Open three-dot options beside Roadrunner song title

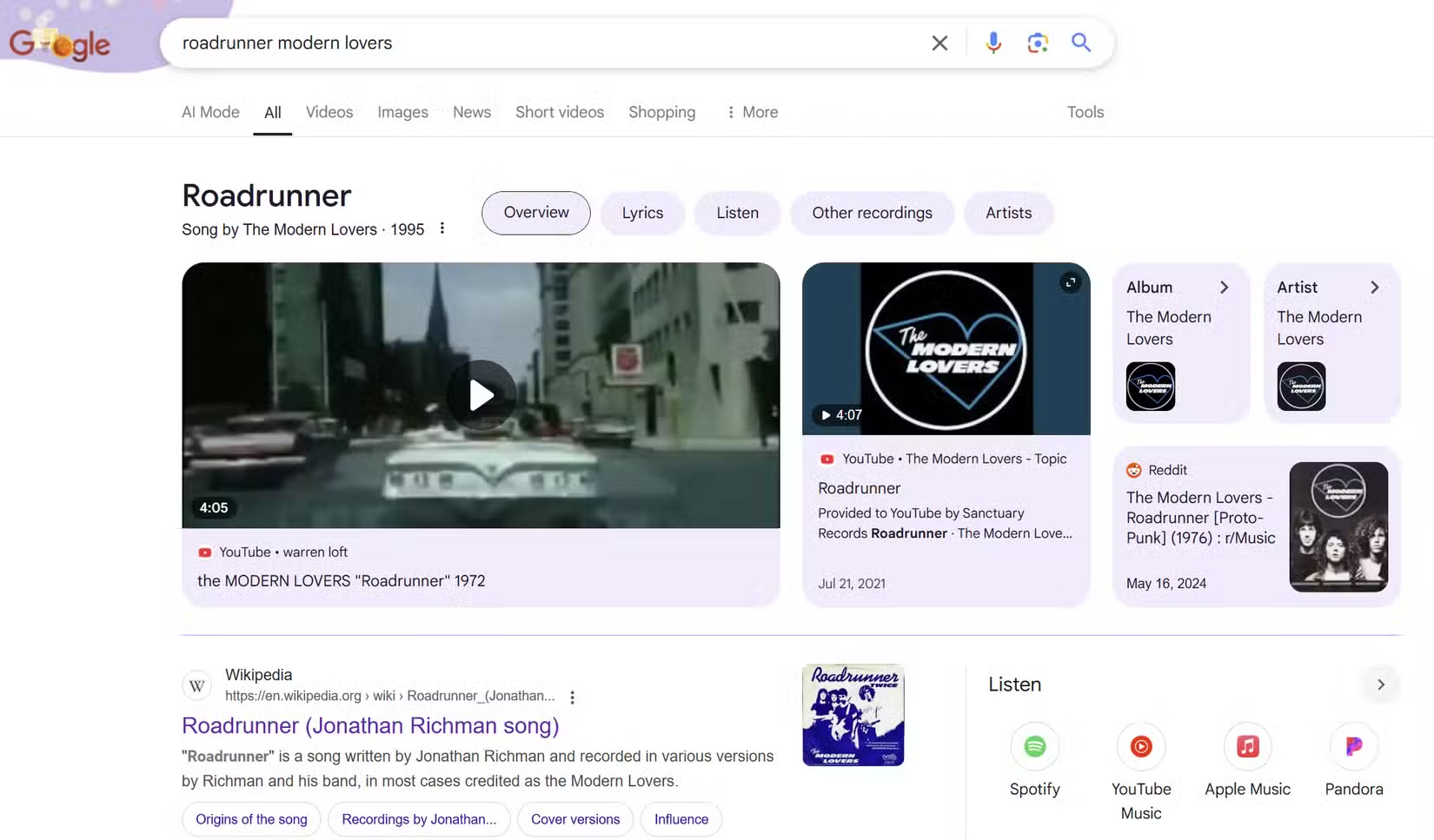click(442, 228)
